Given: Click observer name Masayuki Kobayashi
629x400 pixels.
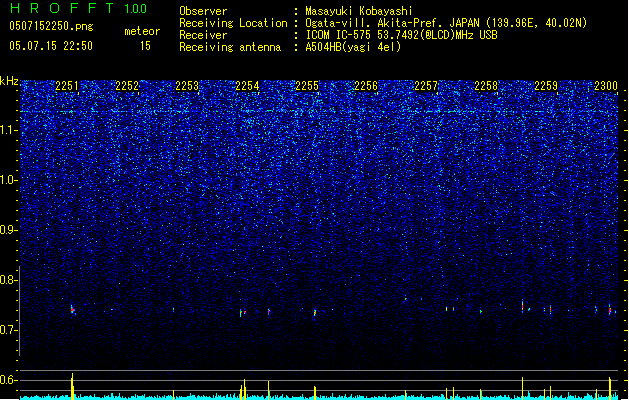Looking at the screenshot, I should (358, 11).
